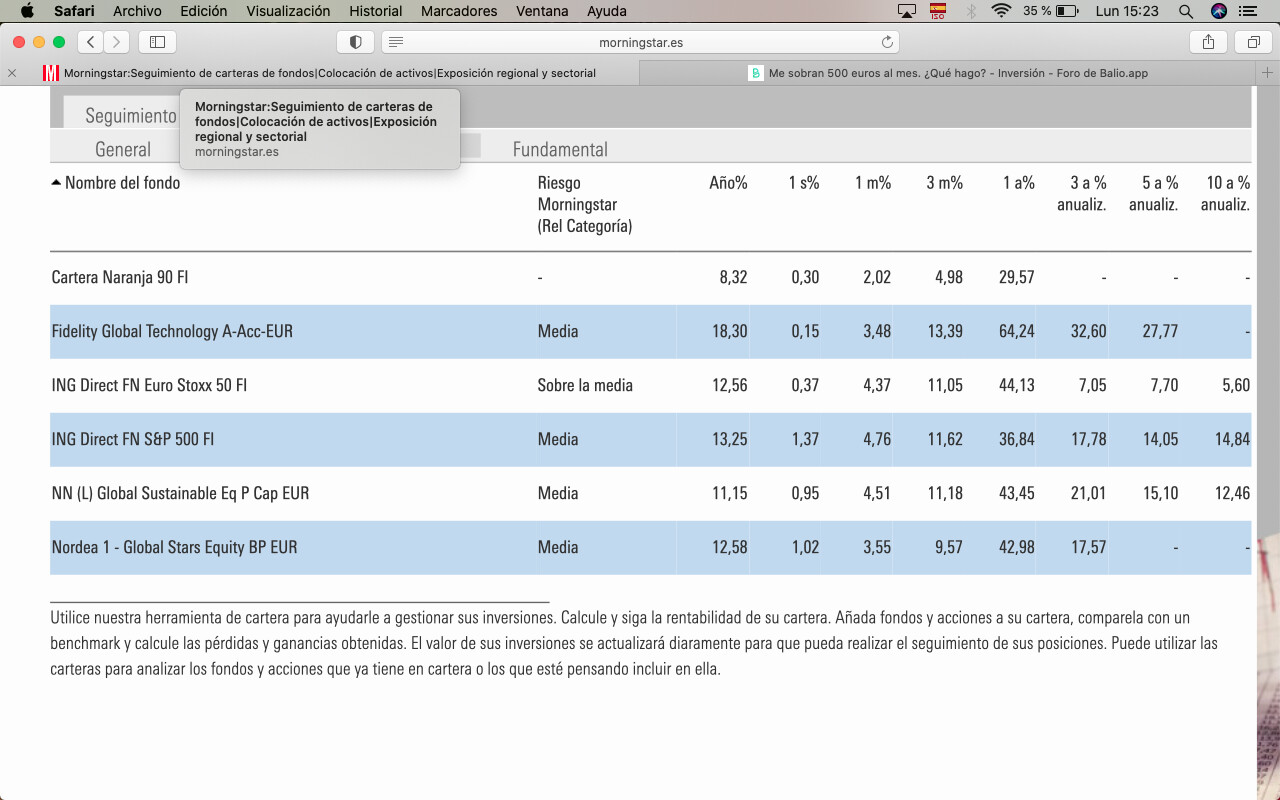Click the morningstar.es address field

click(x=640, y=42)
